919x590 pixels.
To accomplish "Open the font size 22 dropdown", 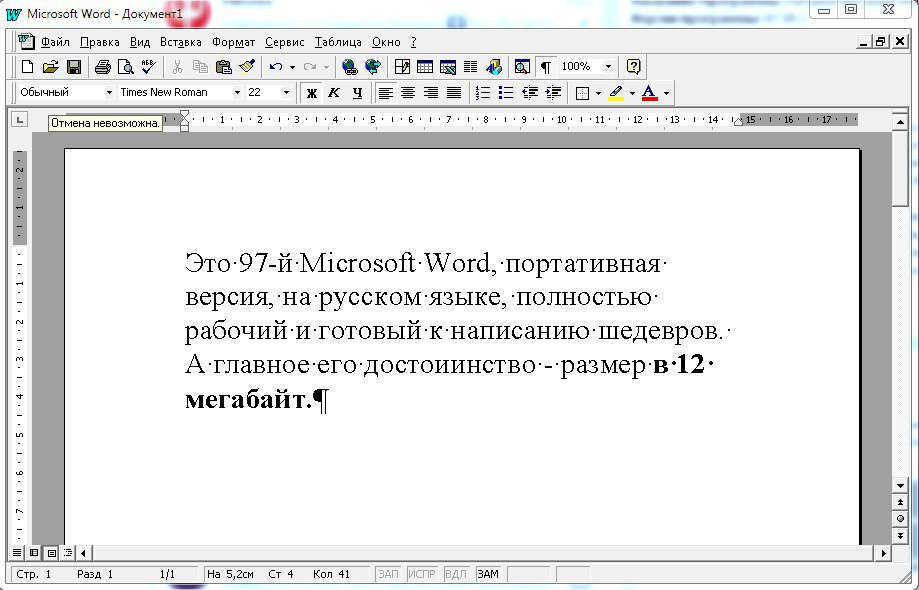I will 286,93.
